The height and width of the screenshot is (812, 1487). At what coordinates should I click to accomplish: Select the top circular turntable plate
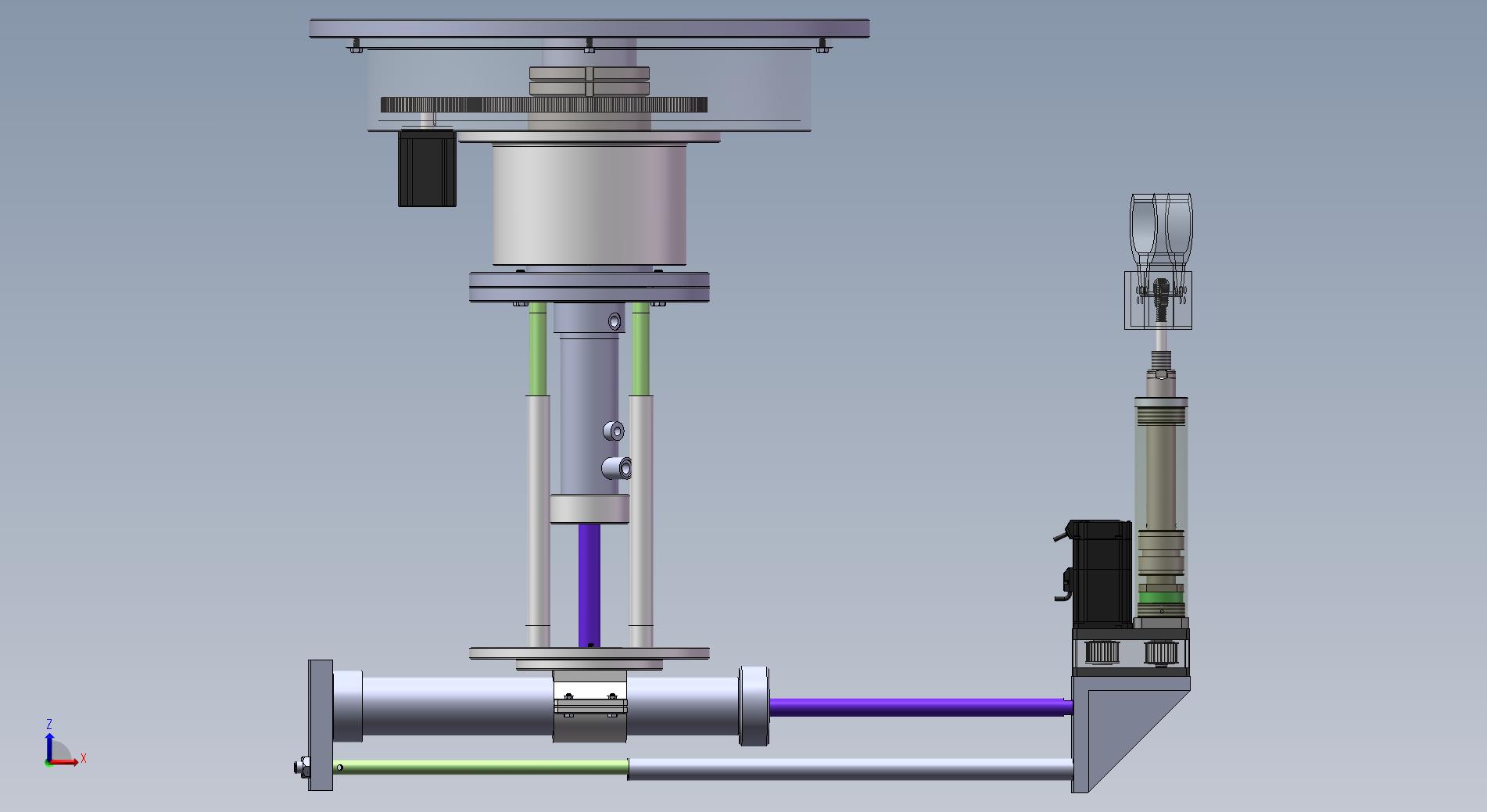(x=589, y=29)
